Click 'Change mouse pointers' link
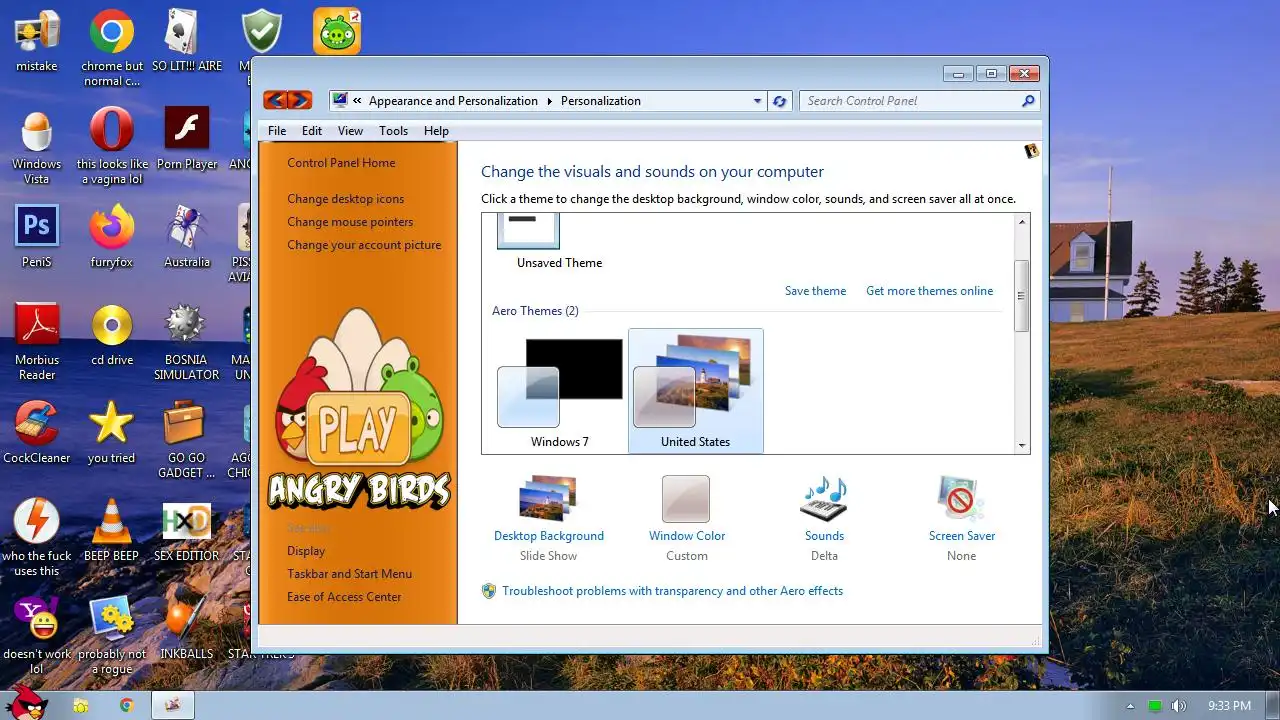Image resolution: width=1280 pixels, height=720 pixels. (350, 222)
